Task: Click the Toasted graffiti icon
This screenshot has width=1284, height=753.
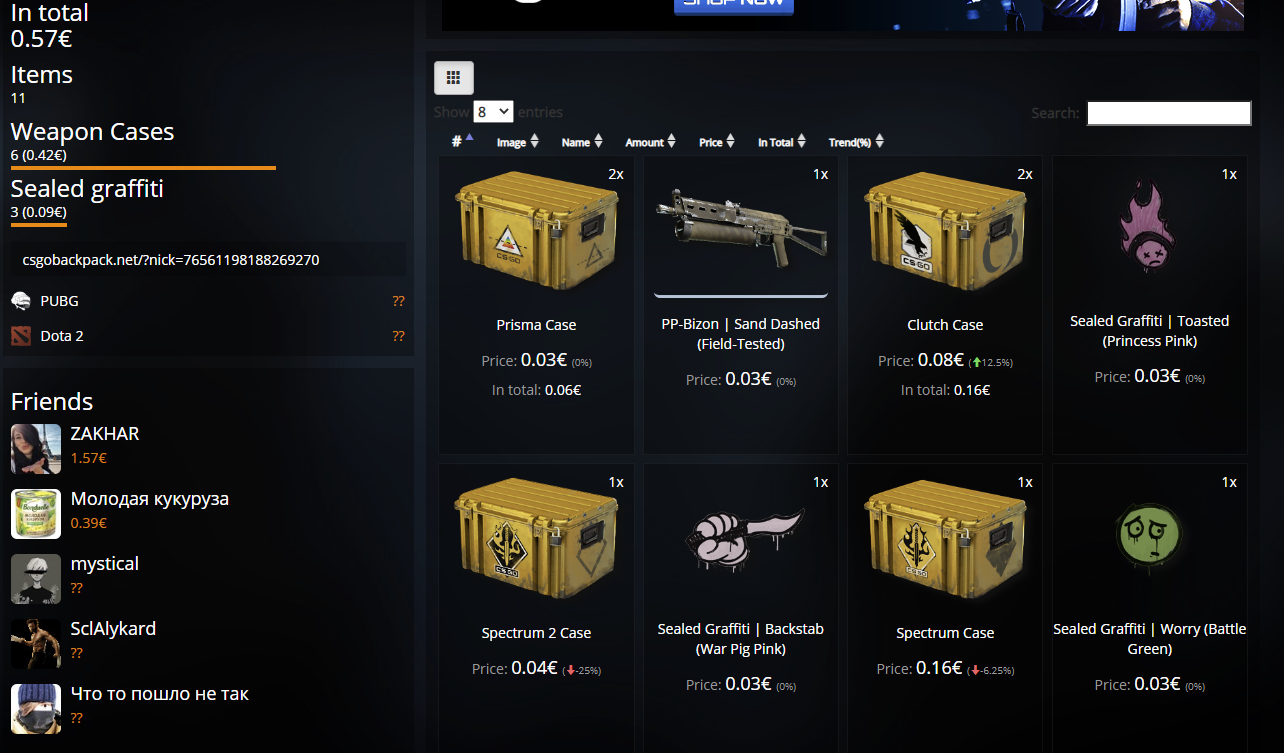Action: coord(1149,226)
